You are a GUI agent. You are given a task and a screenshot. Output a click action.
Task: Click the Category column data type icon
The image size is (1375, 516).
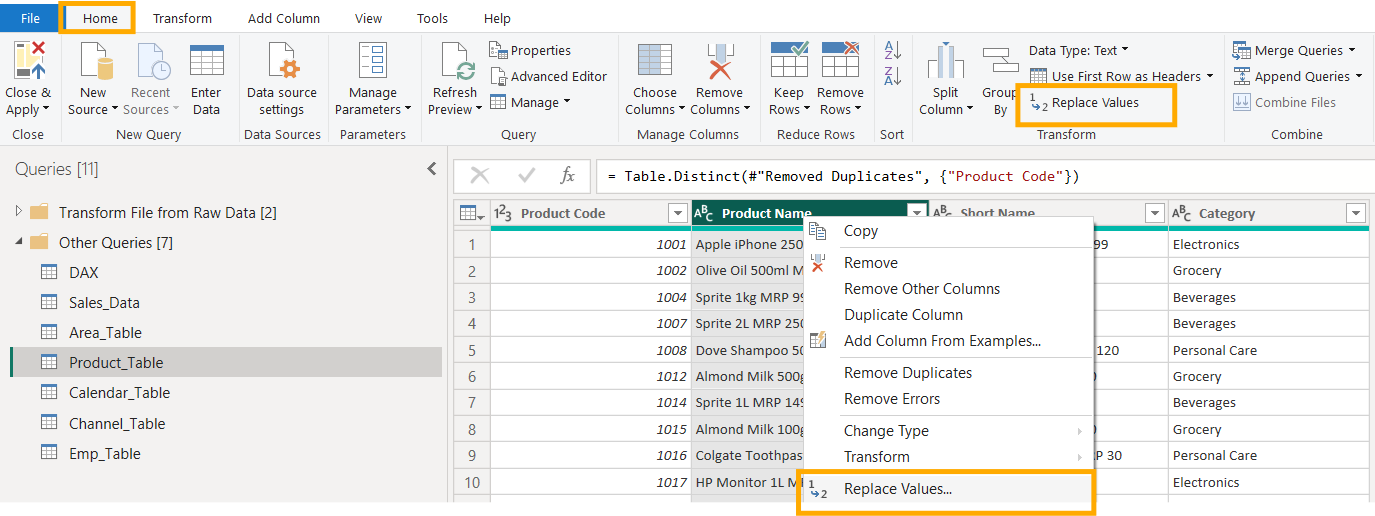(x=1182, y=213)
